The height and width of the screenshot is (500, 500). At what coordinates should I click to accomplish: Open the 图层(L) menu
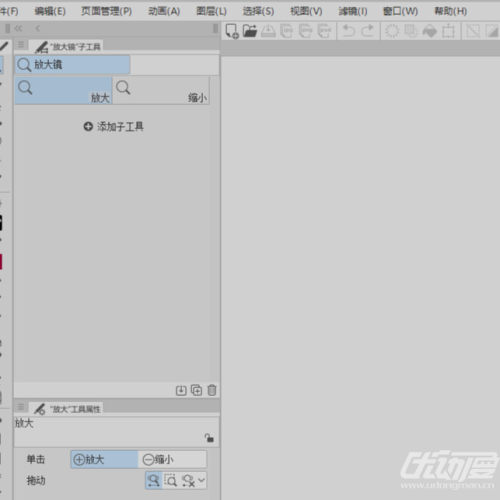pyautogui.click(x=211, y=11)
